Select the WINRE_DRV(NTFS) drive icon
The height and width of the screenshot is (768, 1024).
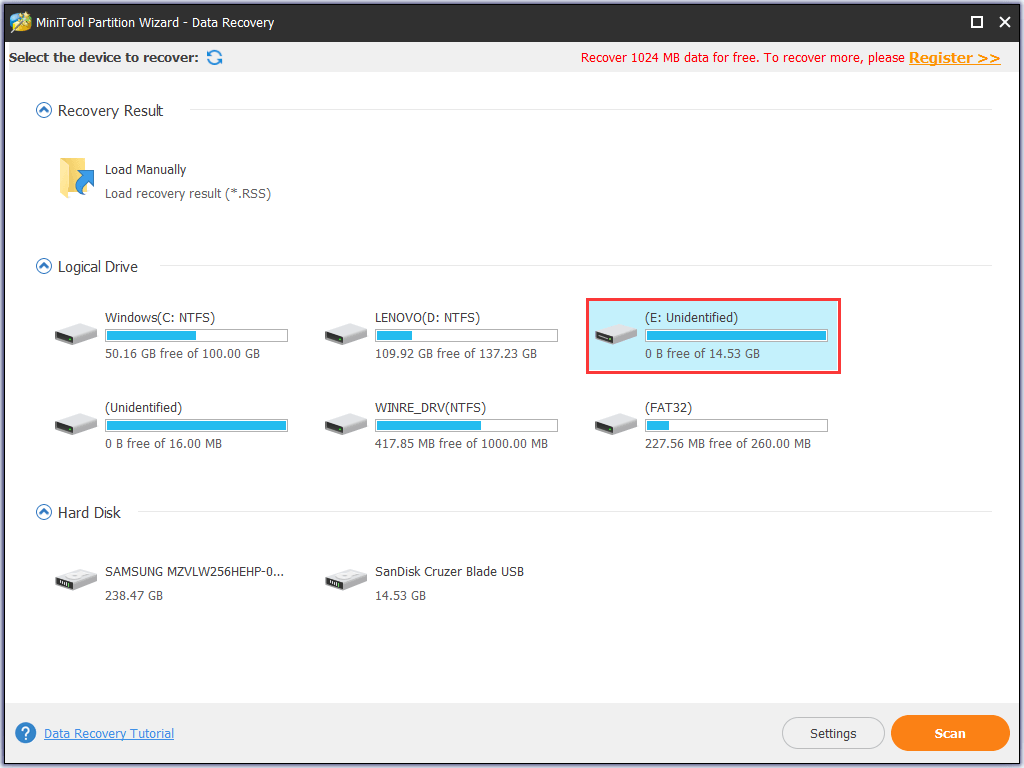345,424
